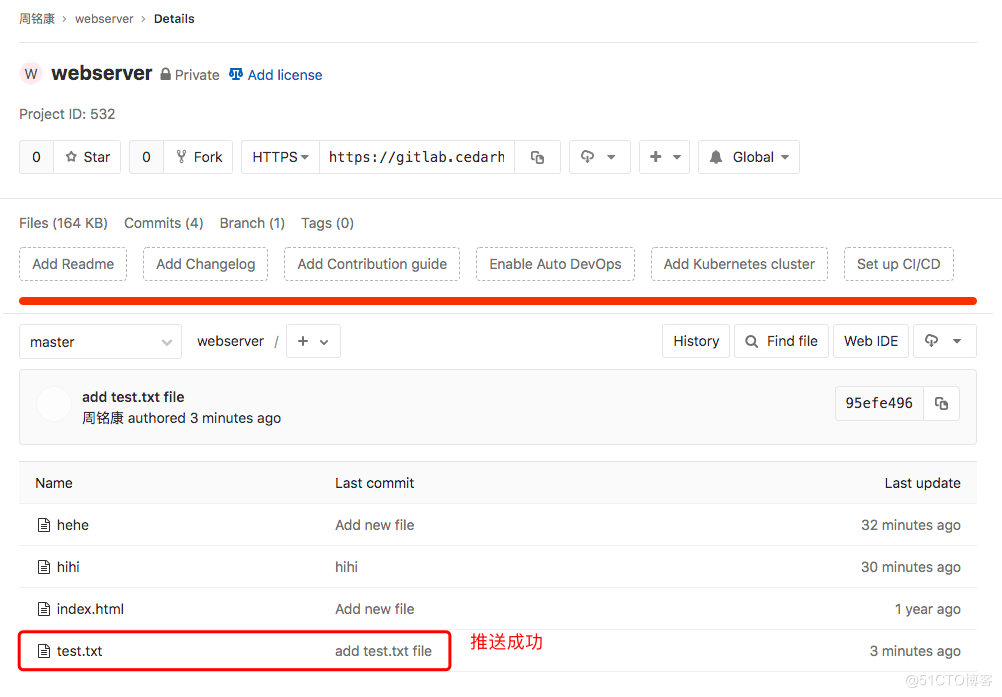Click inside the repository URL field
The image size is (1002, 697).
tap(416, 157)
